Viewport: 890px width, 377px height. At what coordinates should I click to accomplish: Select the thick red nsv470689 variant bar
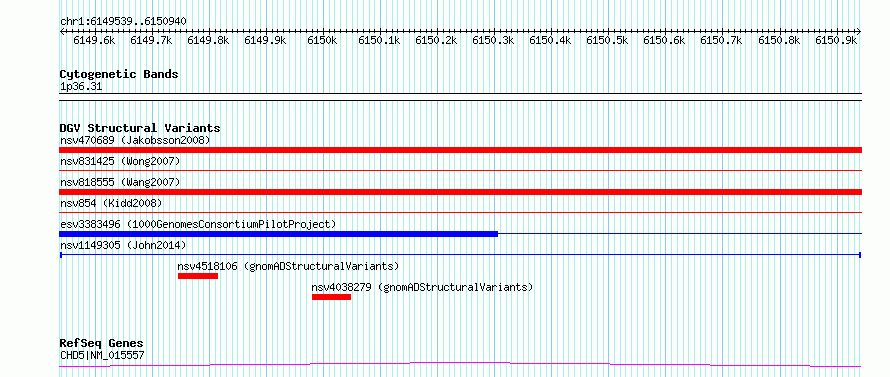pos(460,149)
